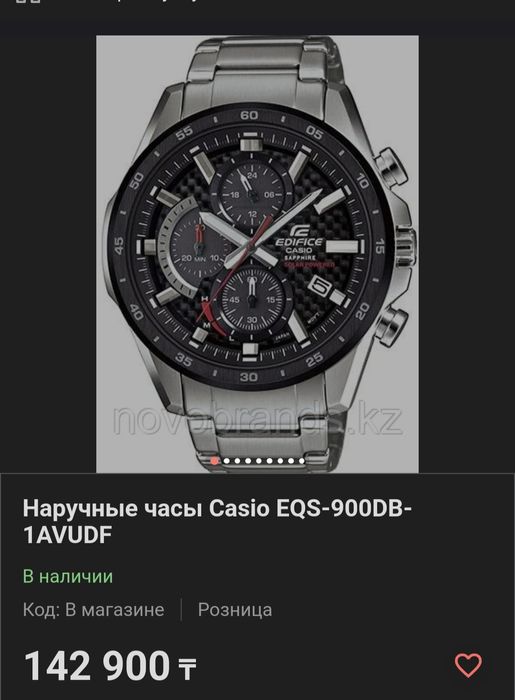The height and width of the screenshot is (700, 515).
Task: Show the eighth photo via carousel dot
Action: click(x=291, y=461)
